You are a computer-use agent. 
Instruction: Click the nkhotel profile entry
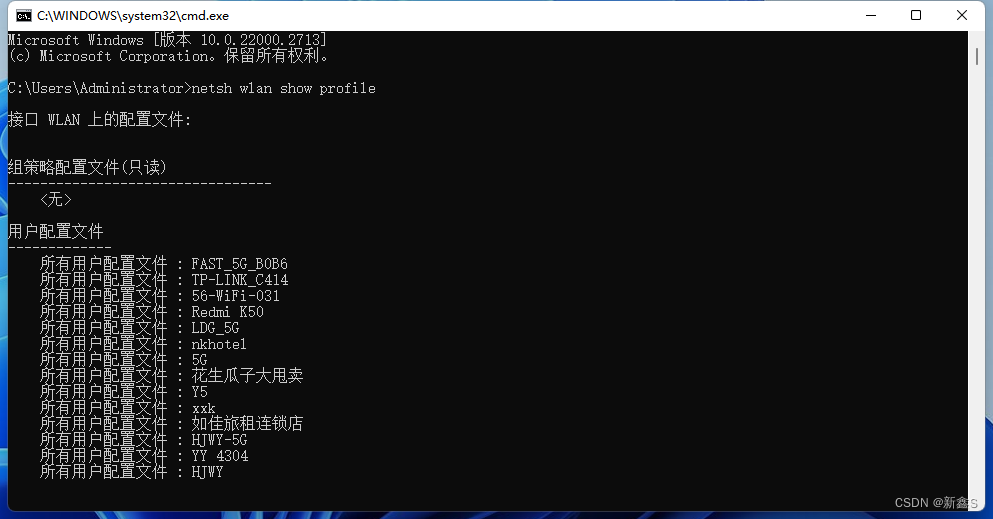(x=219, y=344)
